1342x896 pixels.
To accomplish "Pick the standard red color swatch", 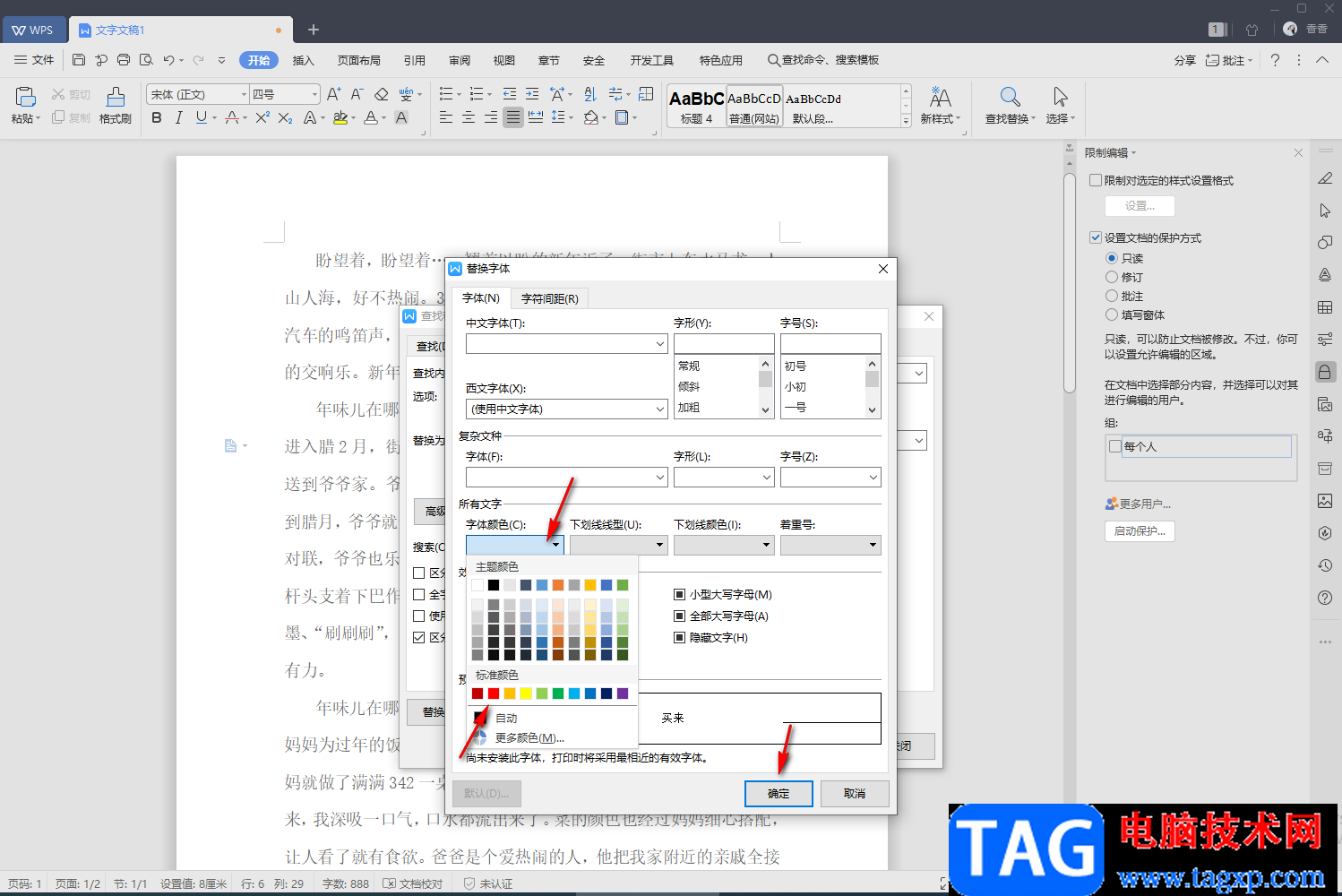I will tap(494, 694).
